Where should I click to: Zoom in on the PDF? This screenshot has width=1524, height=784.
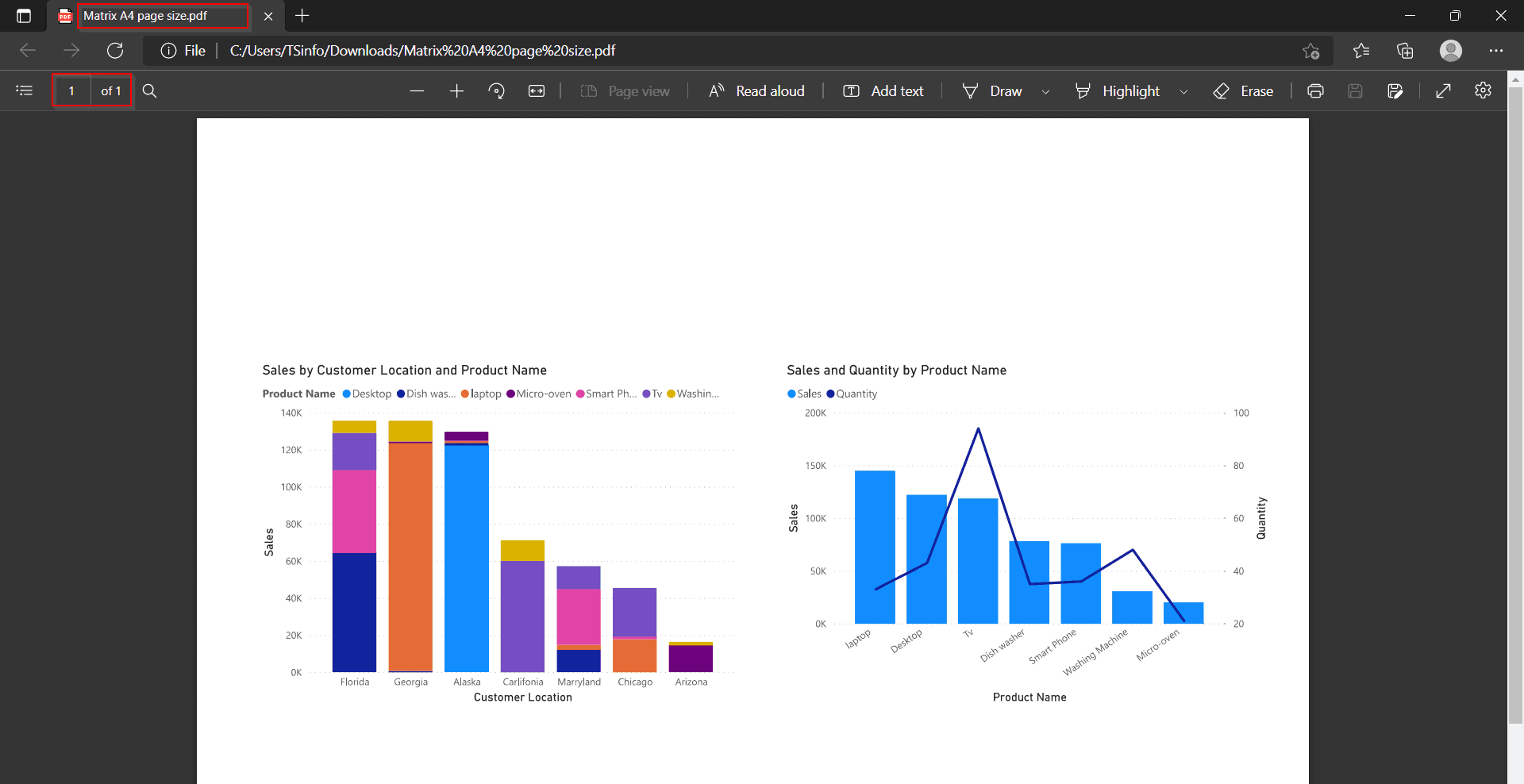point(457,90)
